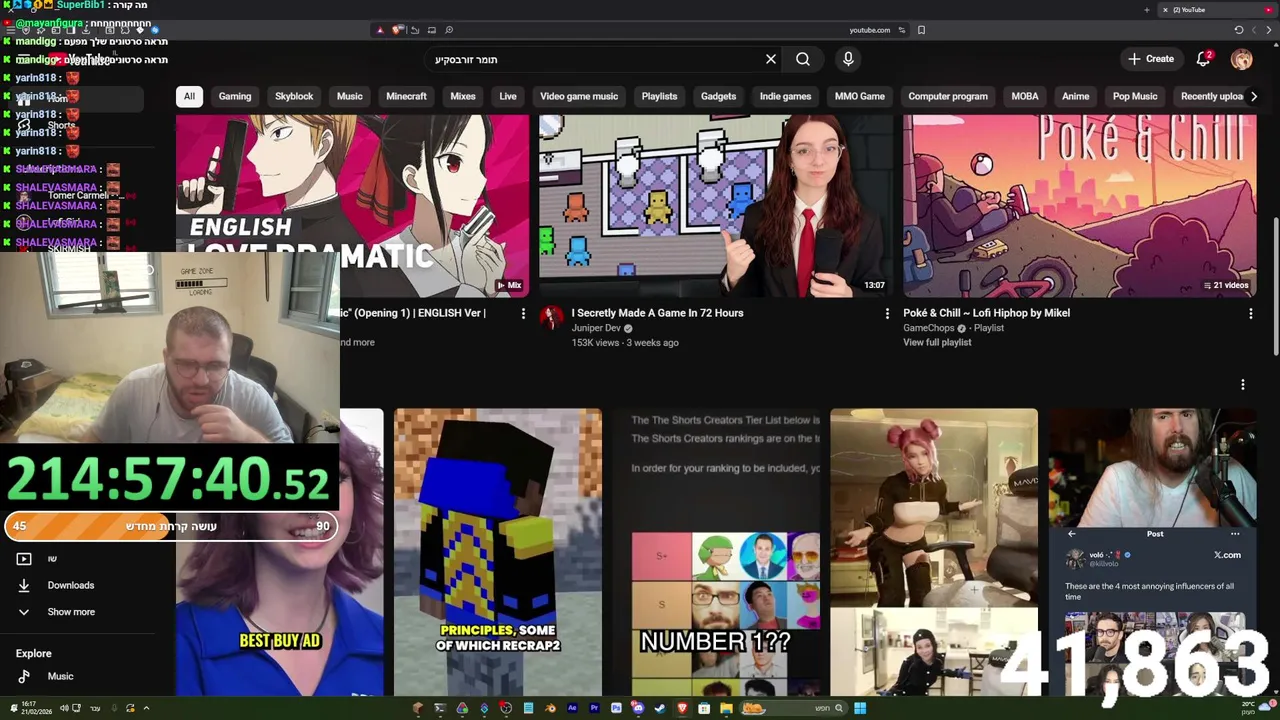Select the Gadgets filter chip

click(x=718, y=96)
